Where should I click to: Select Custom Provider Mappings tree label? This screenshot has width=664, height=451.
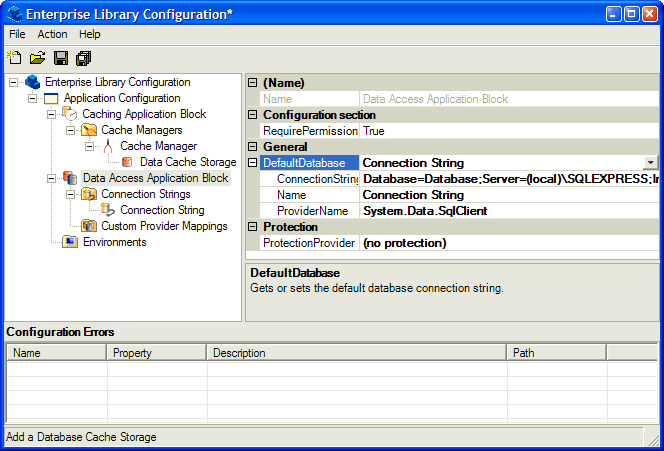(x=164, y=227)
